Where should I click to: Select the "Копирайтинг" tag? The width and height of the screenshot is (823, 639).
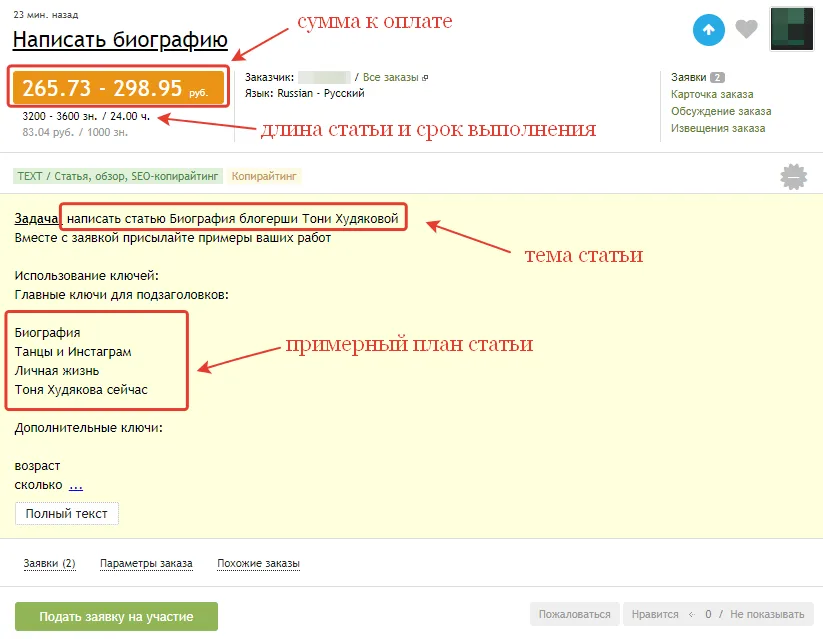[x=265, y=176]
